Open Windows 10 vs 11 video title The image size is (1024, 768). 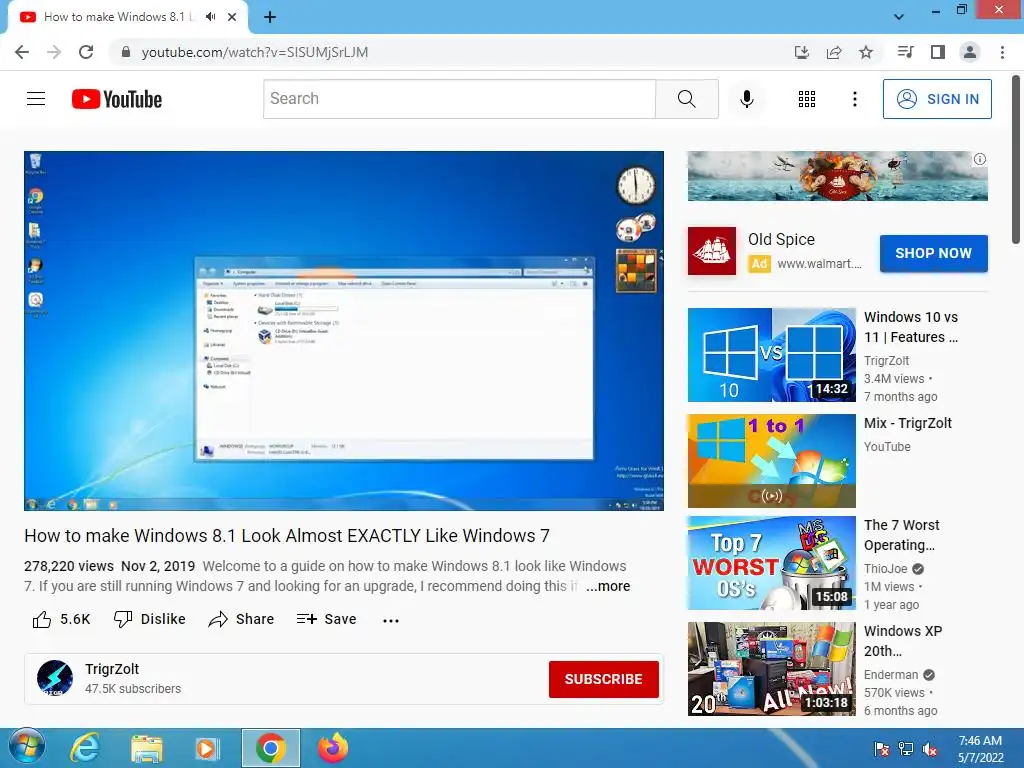911,327
